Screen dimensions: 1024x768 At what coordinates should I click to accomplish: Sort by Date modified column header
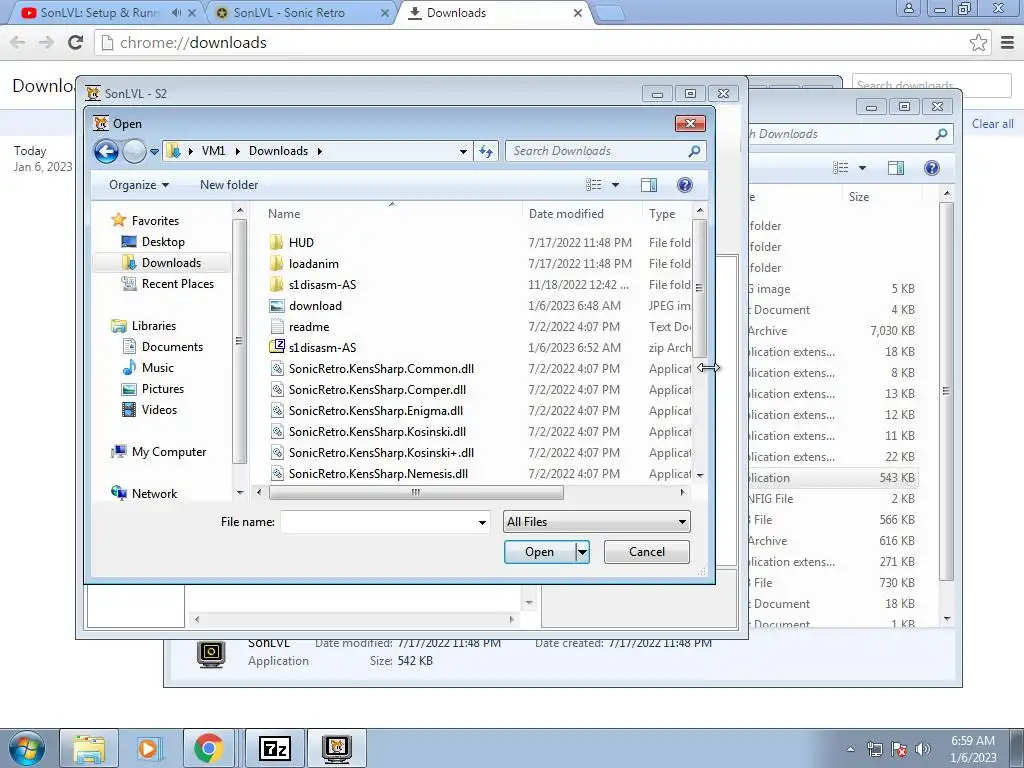(566, 214)
